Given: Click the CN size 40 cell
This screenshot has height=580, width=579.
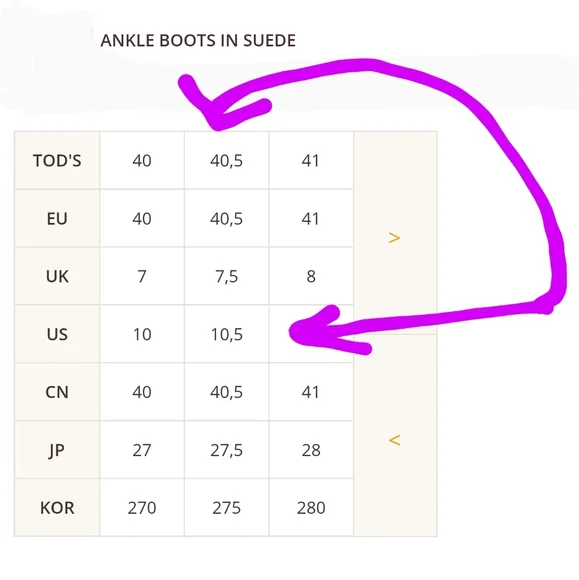Looking at the screenshot, I should coord(142,392).
